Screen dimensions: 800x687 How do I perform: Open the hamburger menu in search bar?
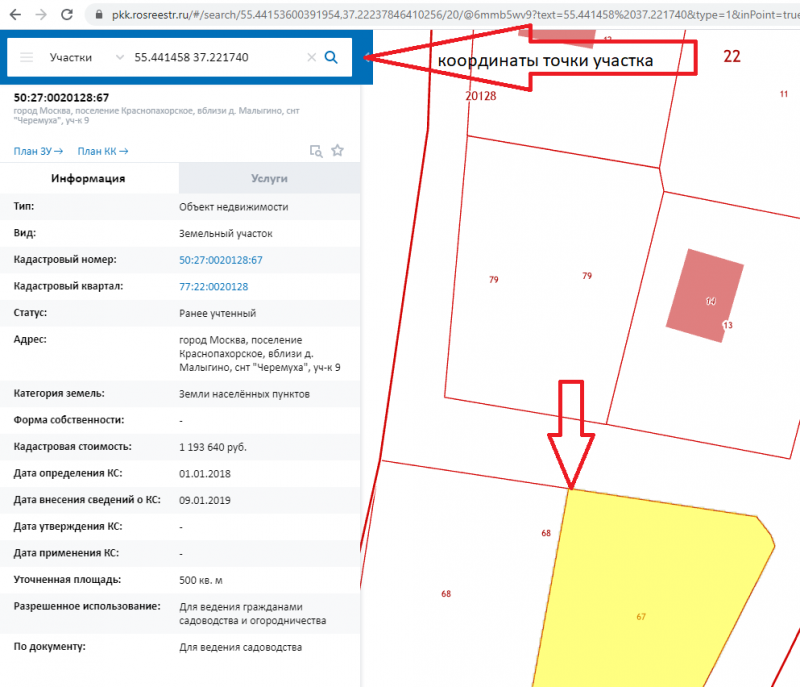tap(26, 58)
